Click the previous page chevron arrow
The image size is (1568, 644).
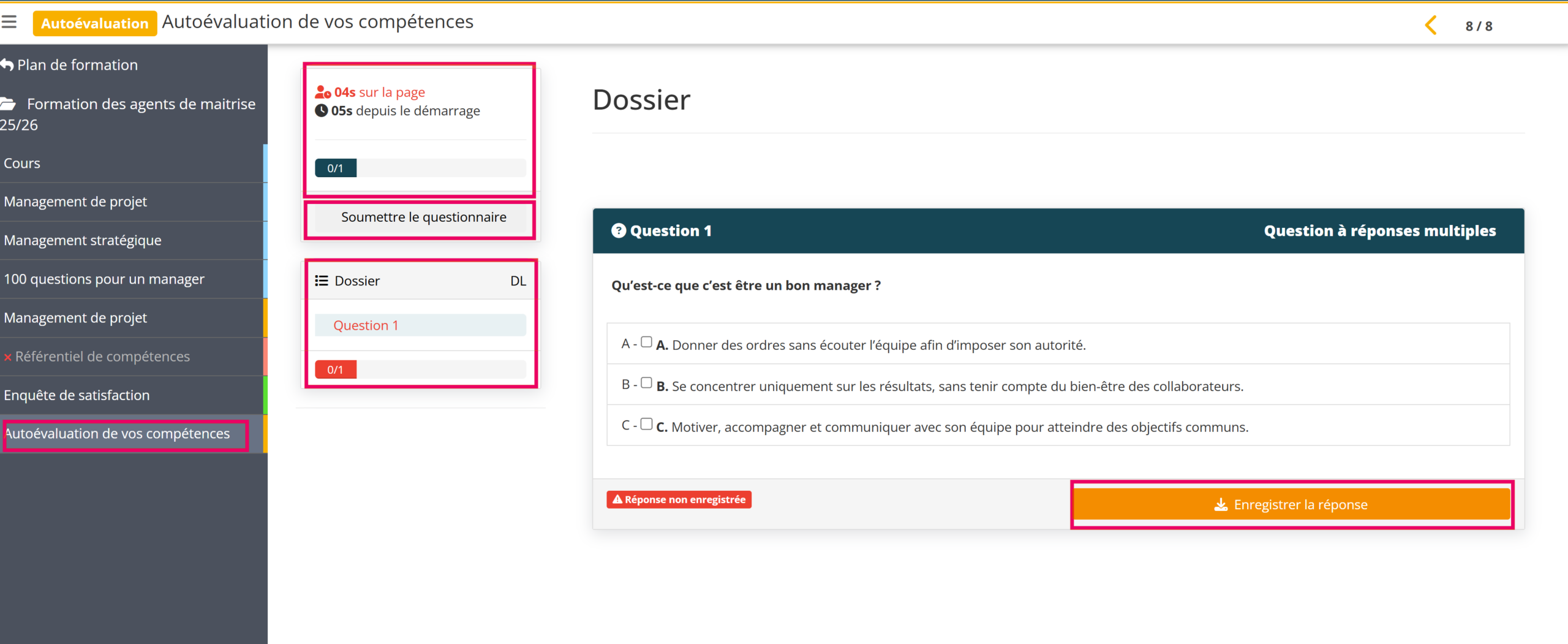click(1431, 25)
